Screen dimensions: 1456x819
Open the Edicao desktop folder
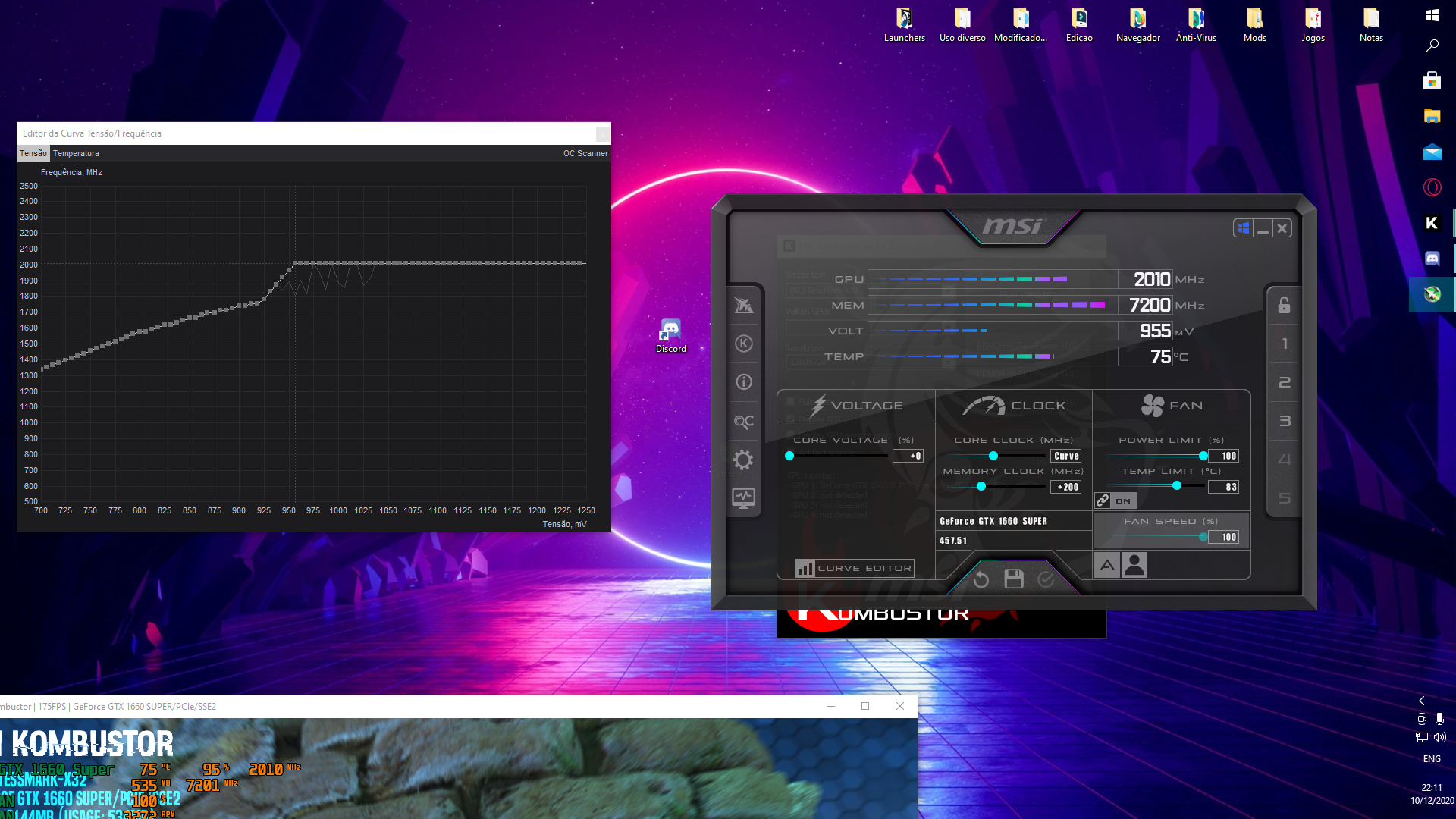tap(1079, 25)
